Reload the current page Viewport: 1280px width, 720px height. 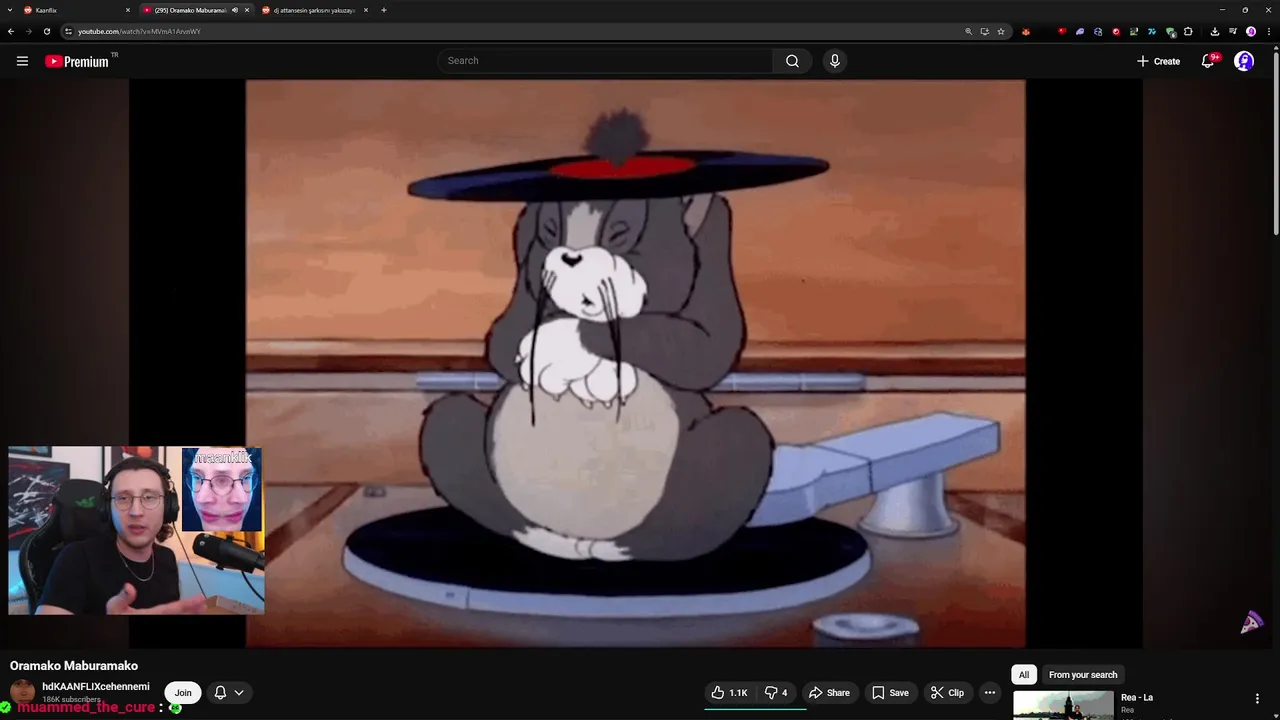47,31
